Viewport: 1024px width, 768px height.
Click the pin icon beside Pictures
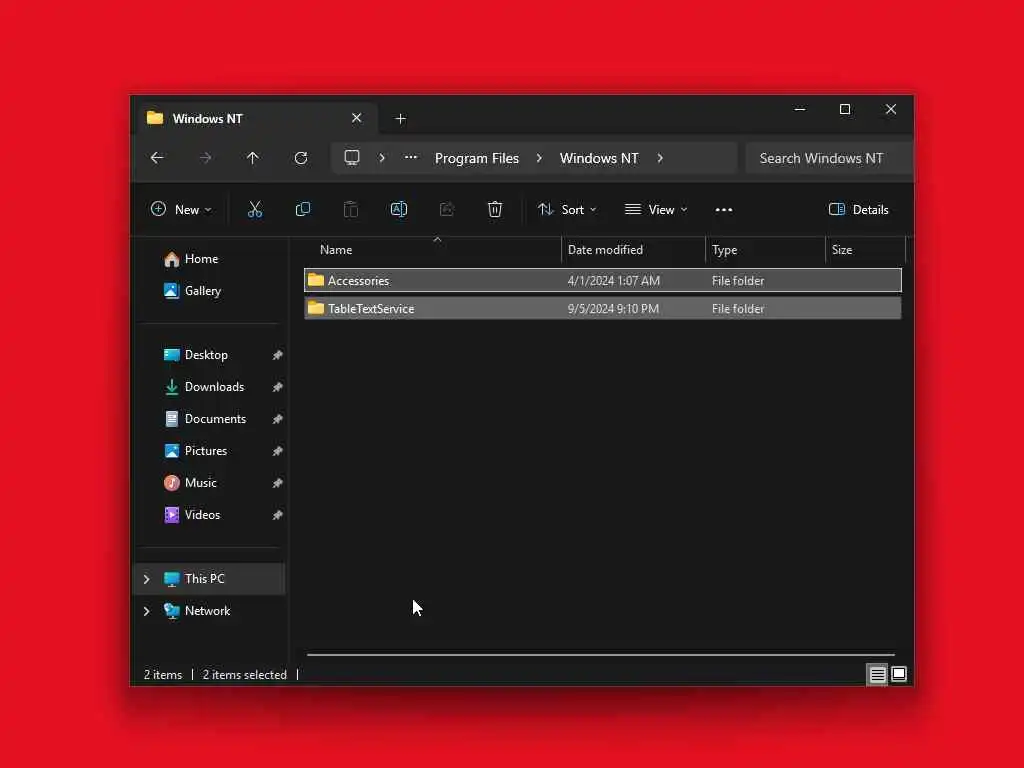278,451
